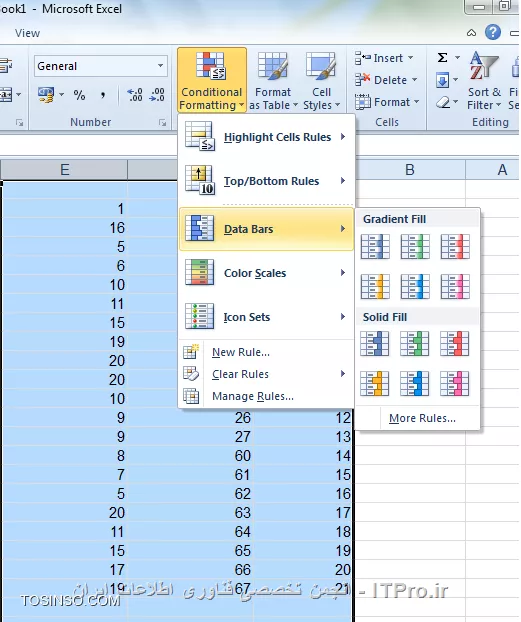
Task: Click the cell containing 66
Action: (190, 570)
